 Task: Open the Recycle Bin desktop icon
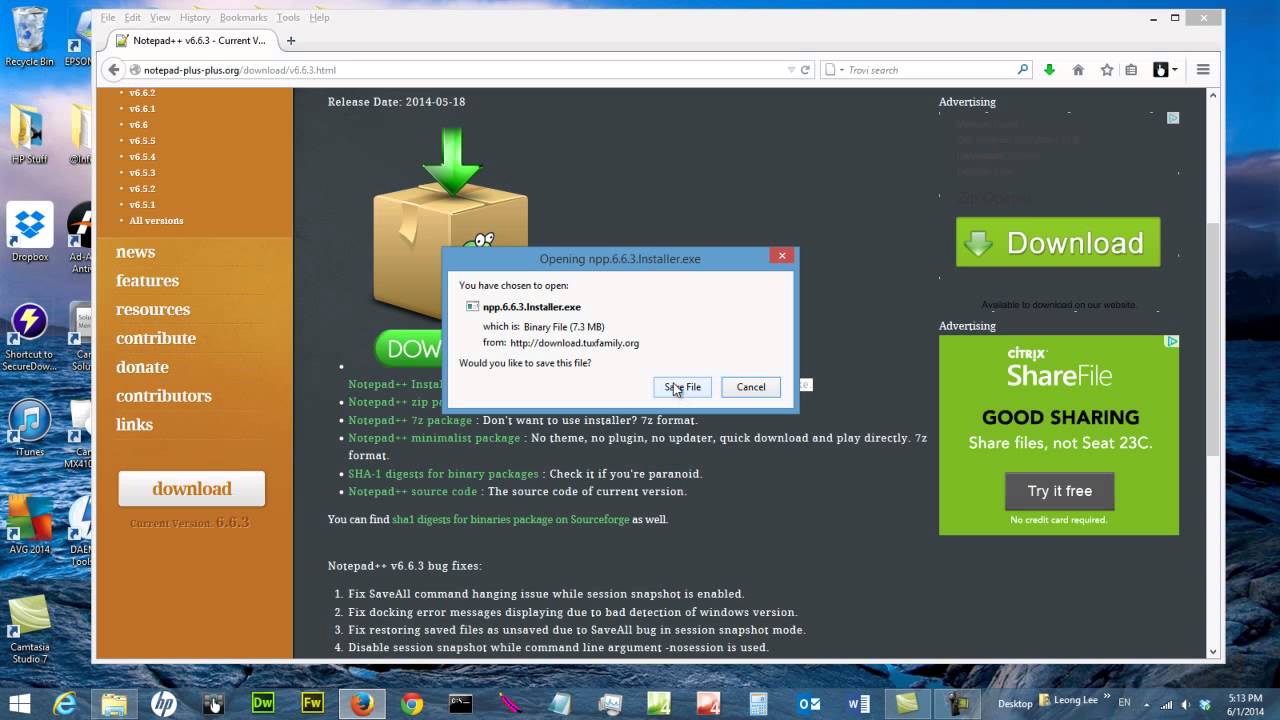point(29,37)
